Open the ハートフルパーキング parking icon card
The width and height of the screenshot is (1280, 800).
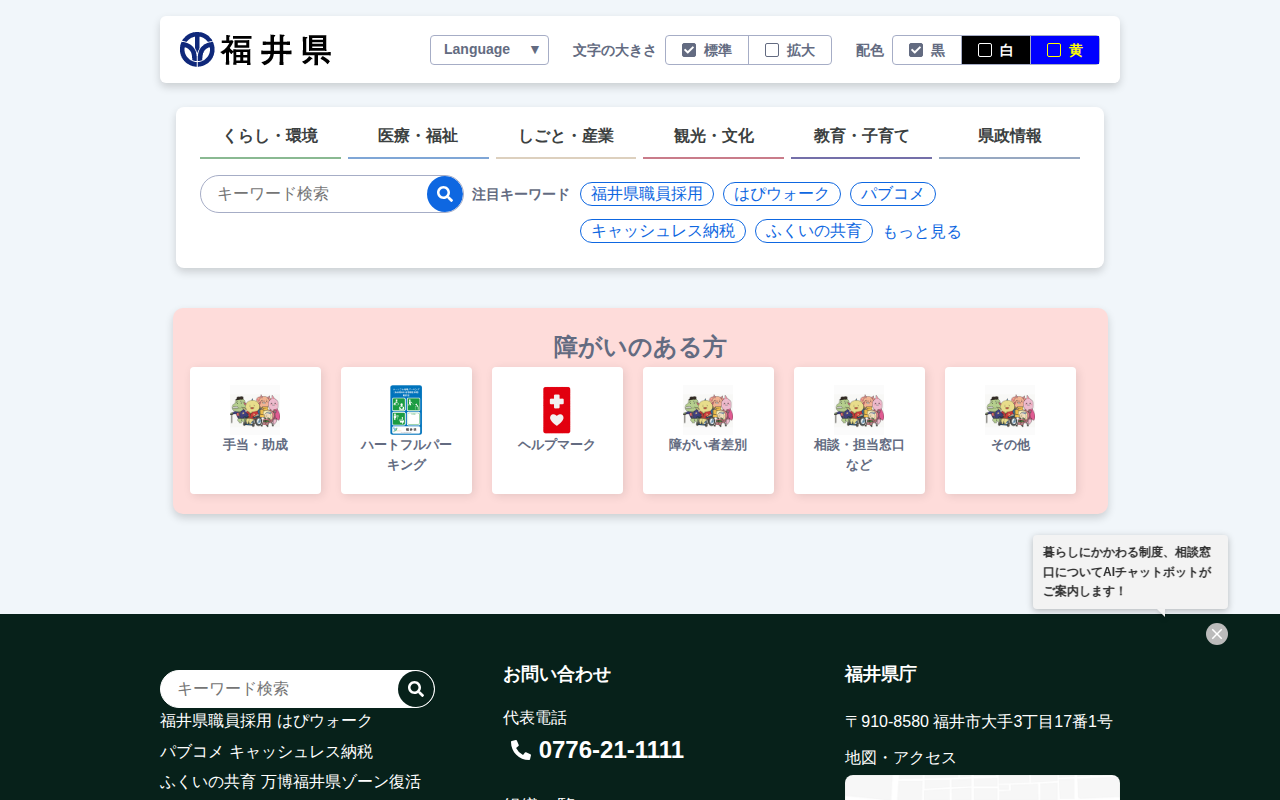coord(406,430)
